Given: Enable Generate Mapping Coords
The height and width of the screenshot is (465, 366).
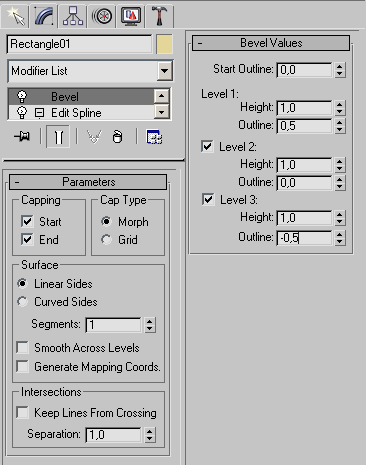Looking at the screenshot, I should (x=23, y=367).
